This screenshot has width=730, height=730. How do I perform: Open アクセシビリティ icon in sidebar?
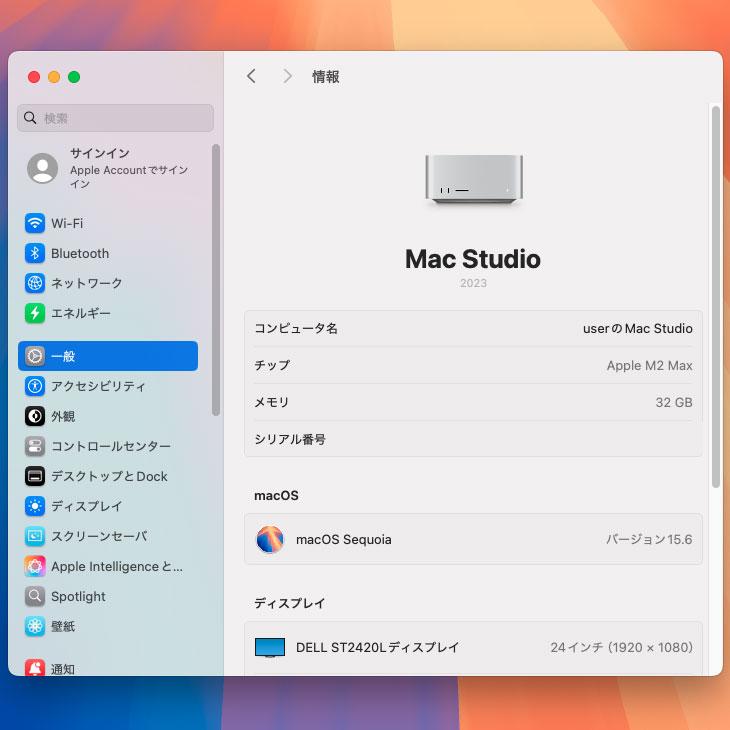(x=35, y=386)
